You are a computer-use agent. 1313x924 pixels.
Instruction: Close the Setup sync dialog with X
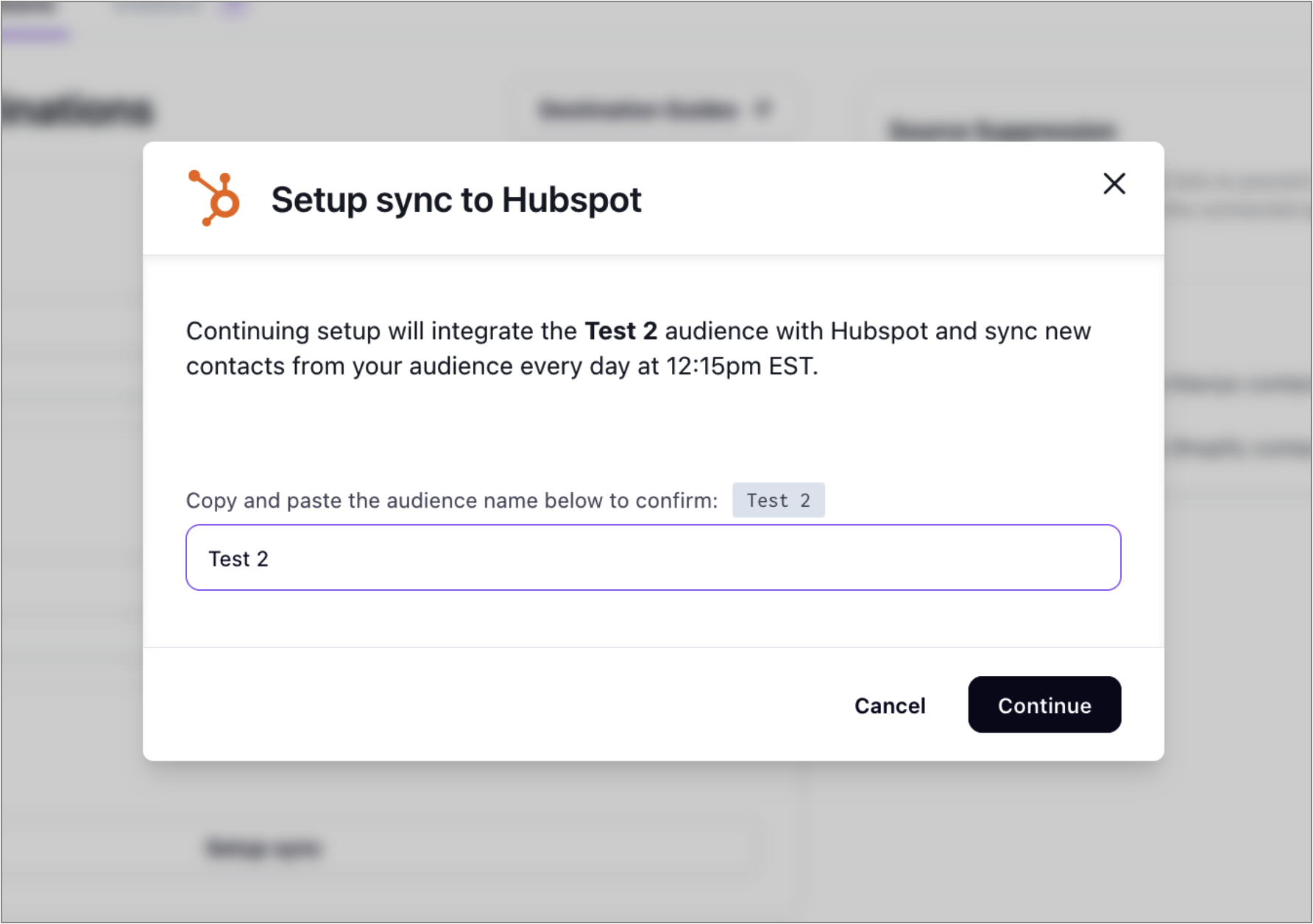pos(1114,183)
